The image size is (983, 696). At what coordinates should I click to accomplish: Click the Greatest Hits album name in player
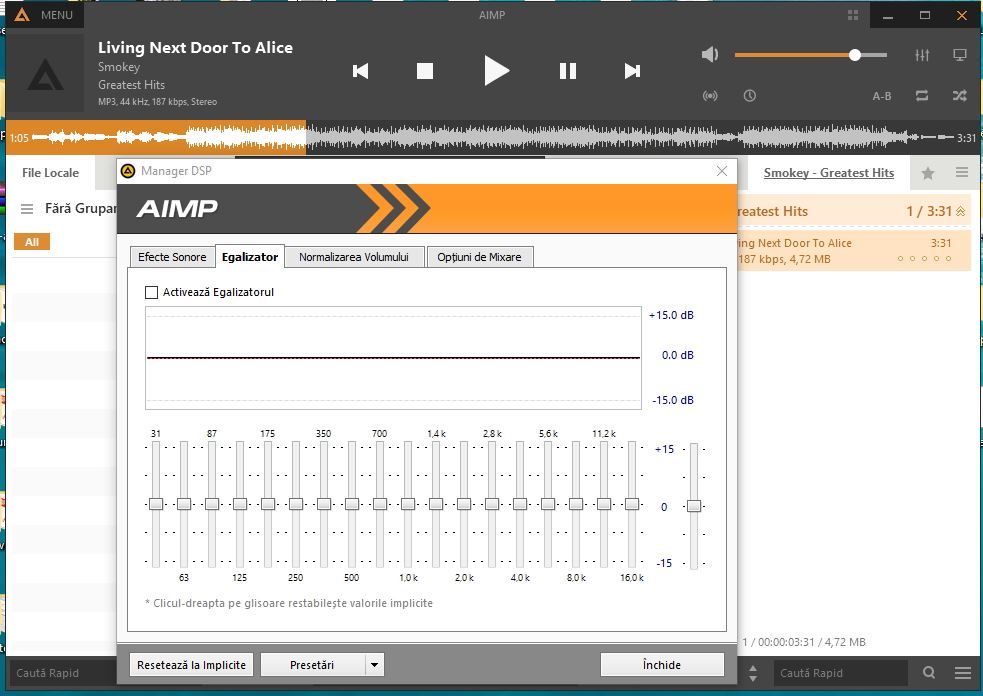point(132,85)
